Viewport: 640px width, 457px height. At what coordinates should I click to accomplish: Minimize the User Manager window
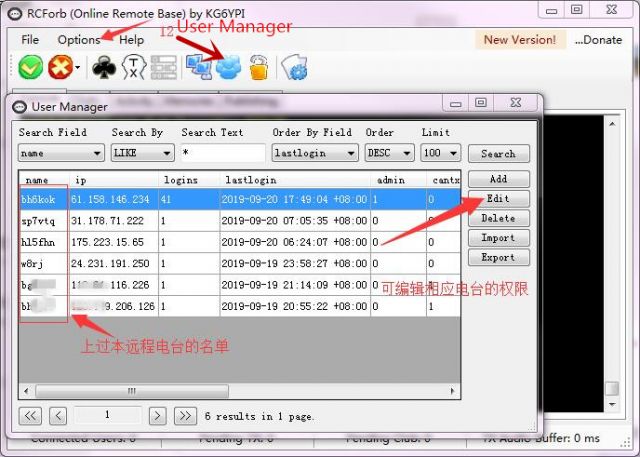456,103
